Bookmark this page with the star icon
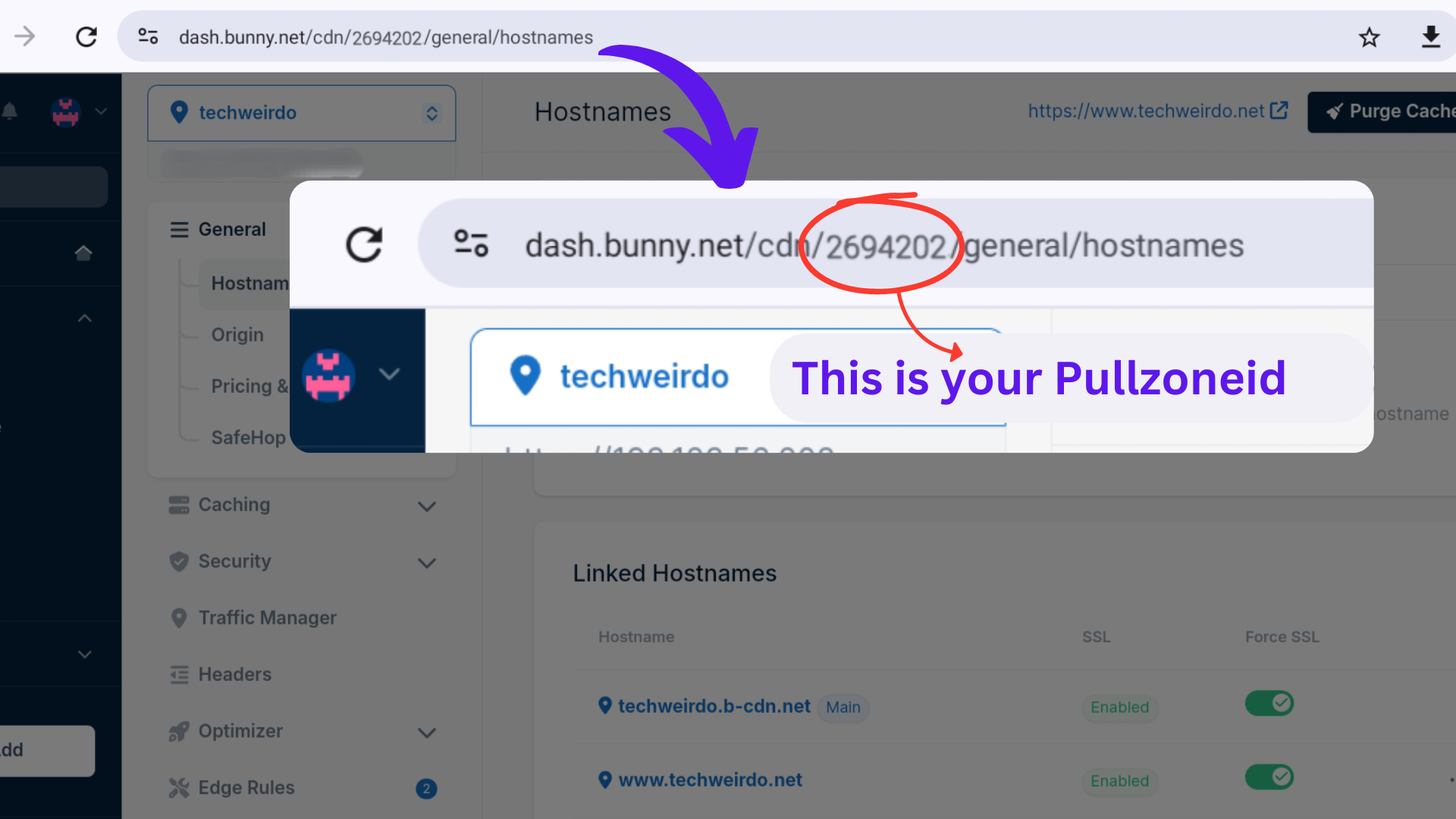The height and width of the screenshot is (819, 1456). [x=1369, y=37]
